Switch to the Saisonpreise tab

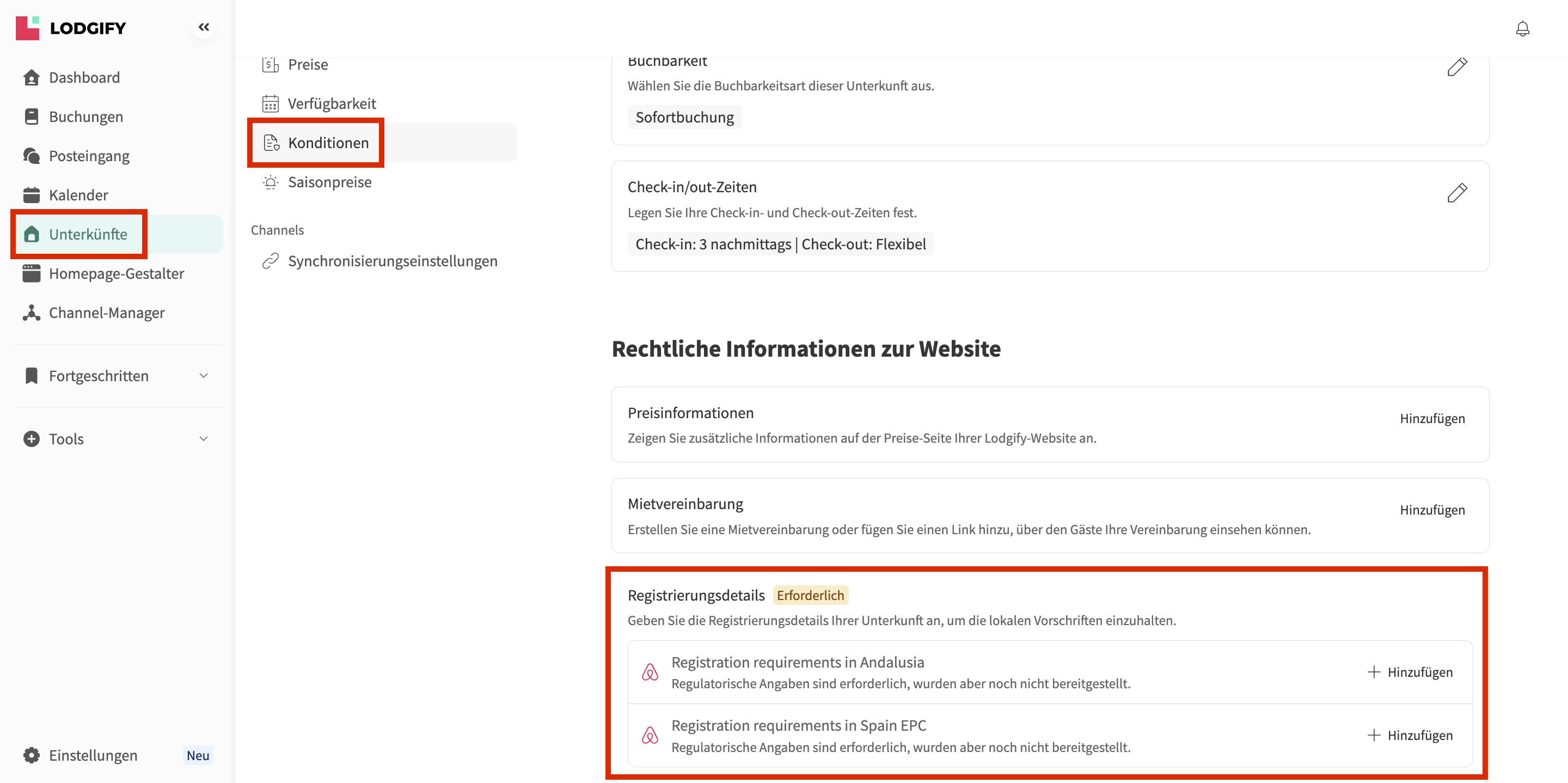[x=329, y=182]
